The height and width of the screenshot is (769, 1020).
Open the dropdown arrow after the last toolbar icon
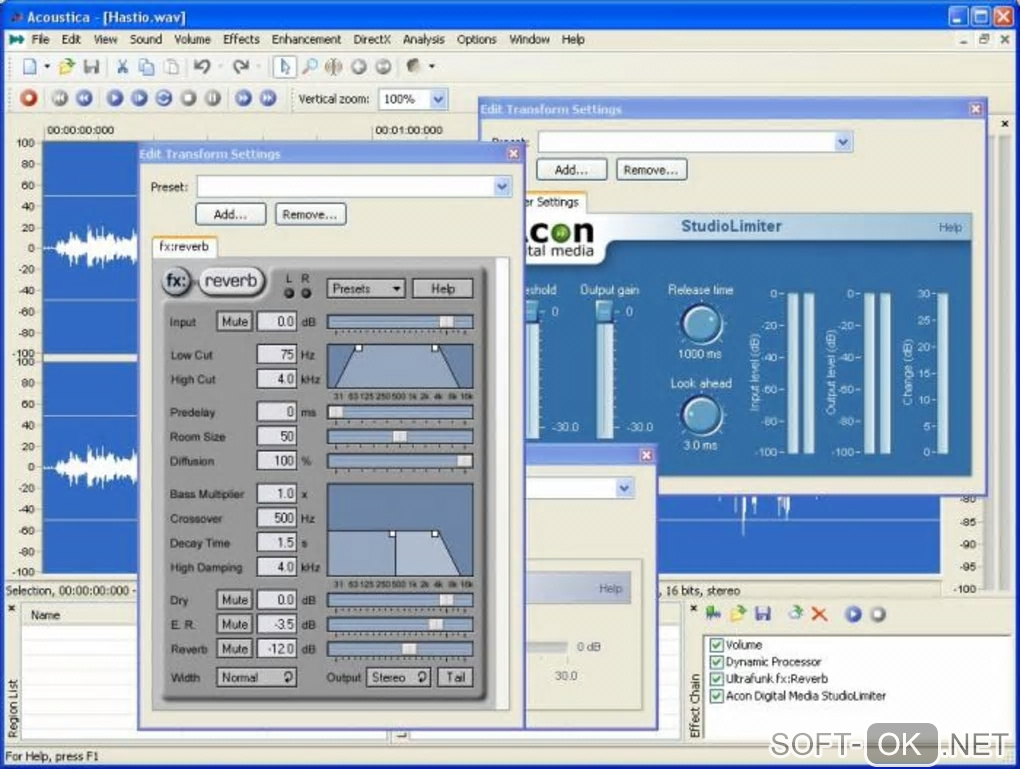coord(431,66)
